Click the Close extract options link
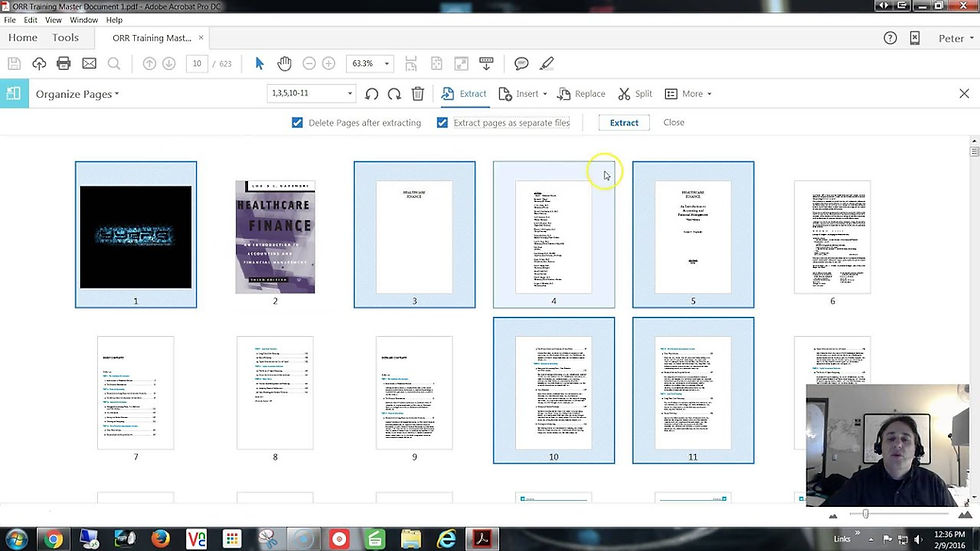This screenshot has height=551, width=980. tap(674, 122)
